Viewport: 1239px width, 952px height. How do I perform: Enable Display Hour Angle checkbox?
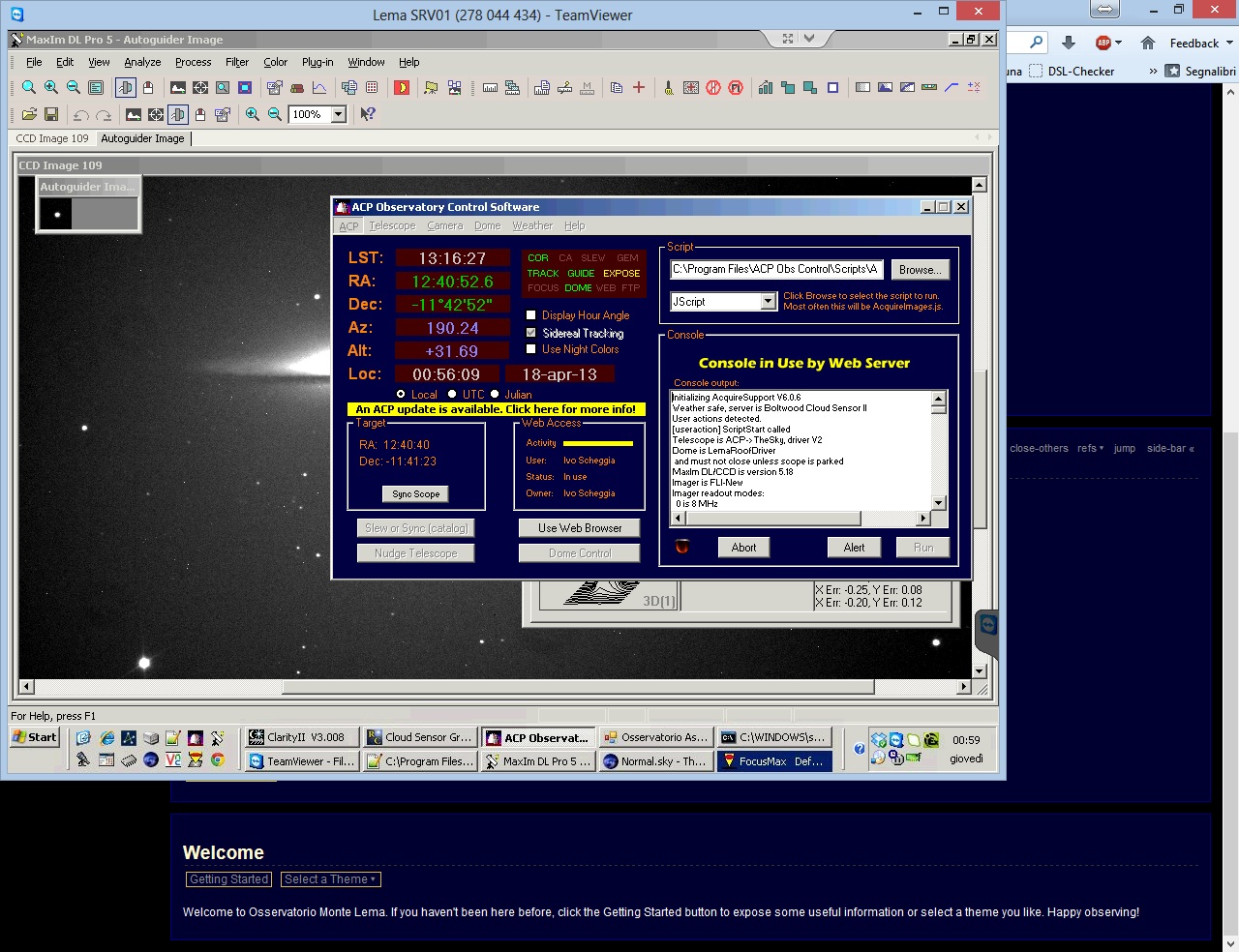[530, 315]
